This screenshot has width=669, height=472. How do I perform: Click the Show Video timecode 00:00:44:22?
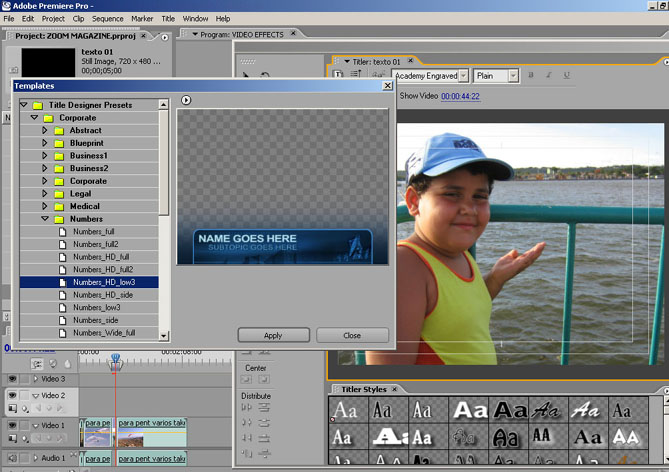460,96
